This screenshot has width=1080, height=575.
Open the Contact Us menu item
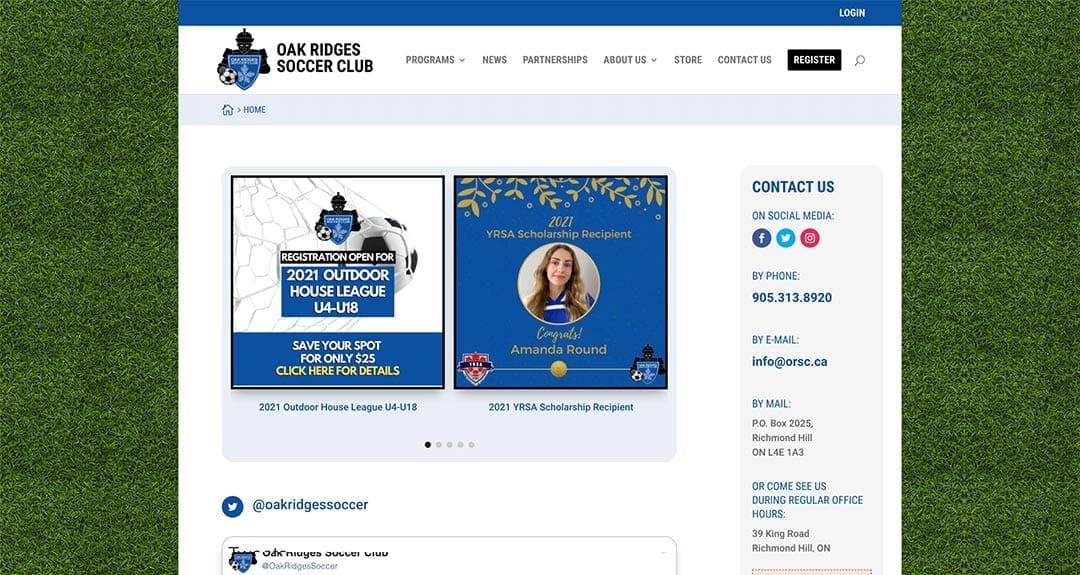[745, 60]
